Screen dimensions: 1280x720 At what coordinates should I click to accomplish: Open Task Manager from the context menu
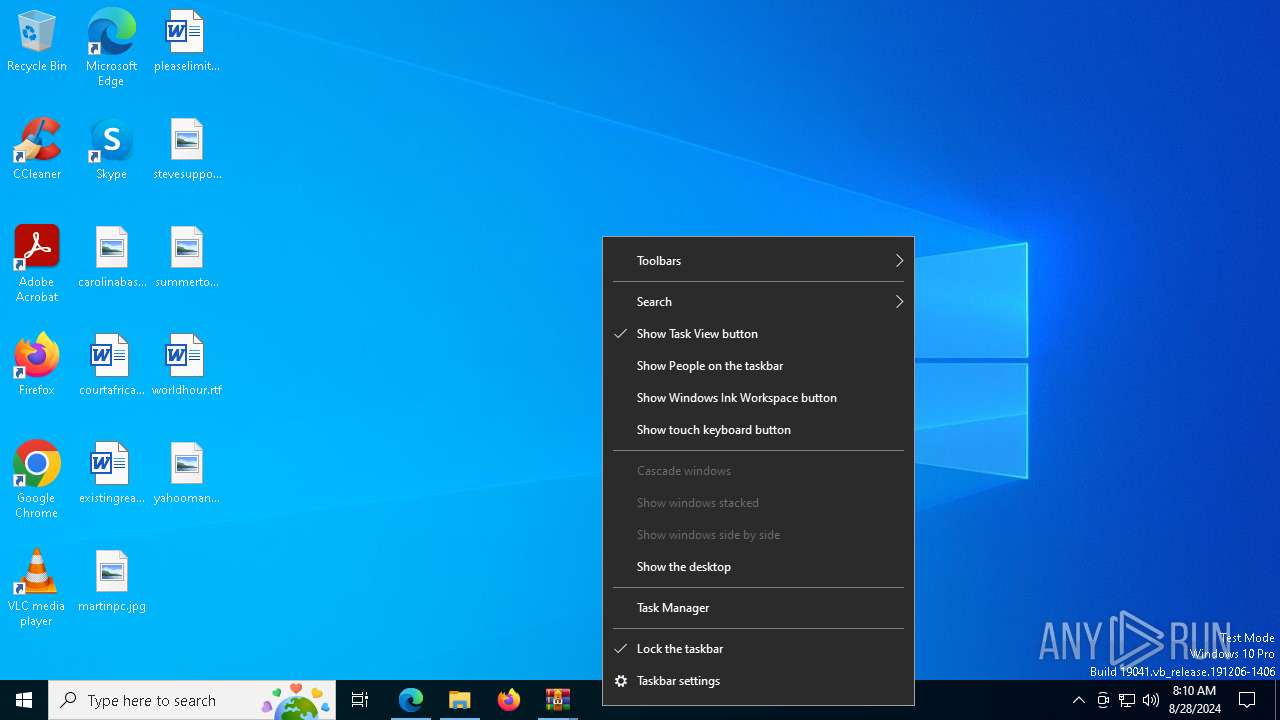coord(758,608)
